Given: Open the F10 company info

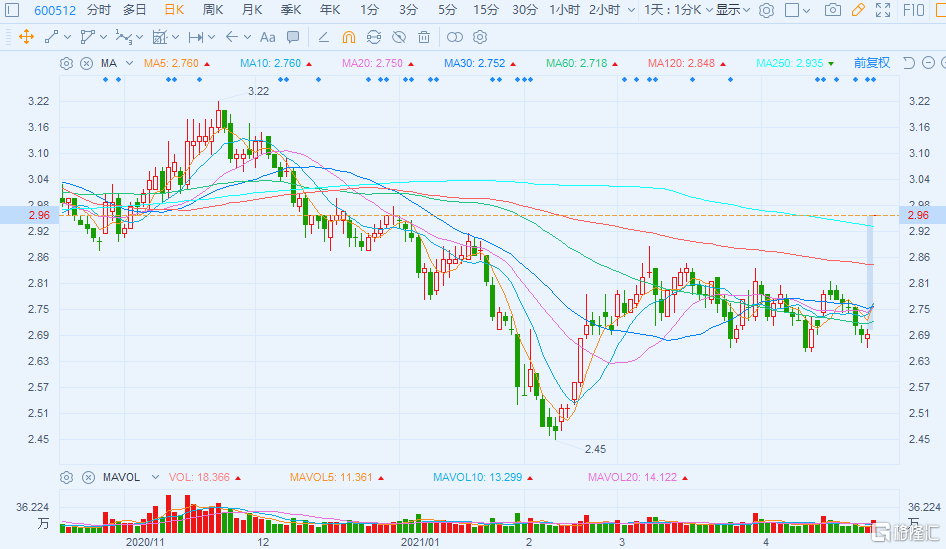Looking at the screenshot, I should (913, 10).
